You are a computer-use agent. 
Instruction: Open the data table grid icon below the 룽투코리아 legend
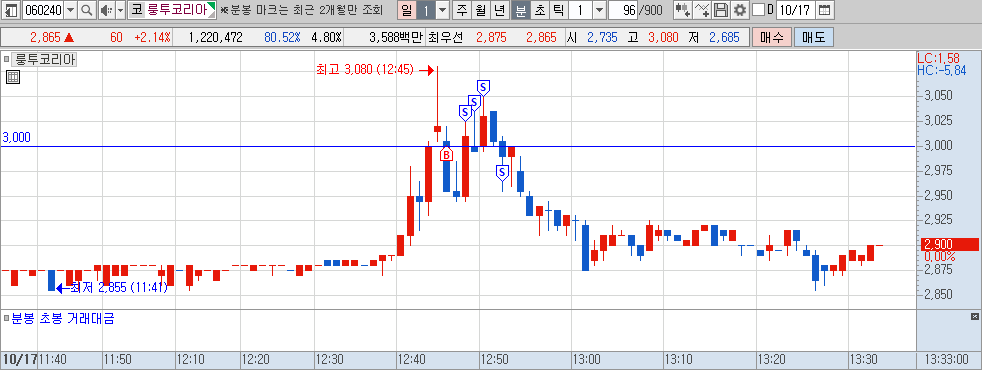pyautogui.click(x=13, y=78)
